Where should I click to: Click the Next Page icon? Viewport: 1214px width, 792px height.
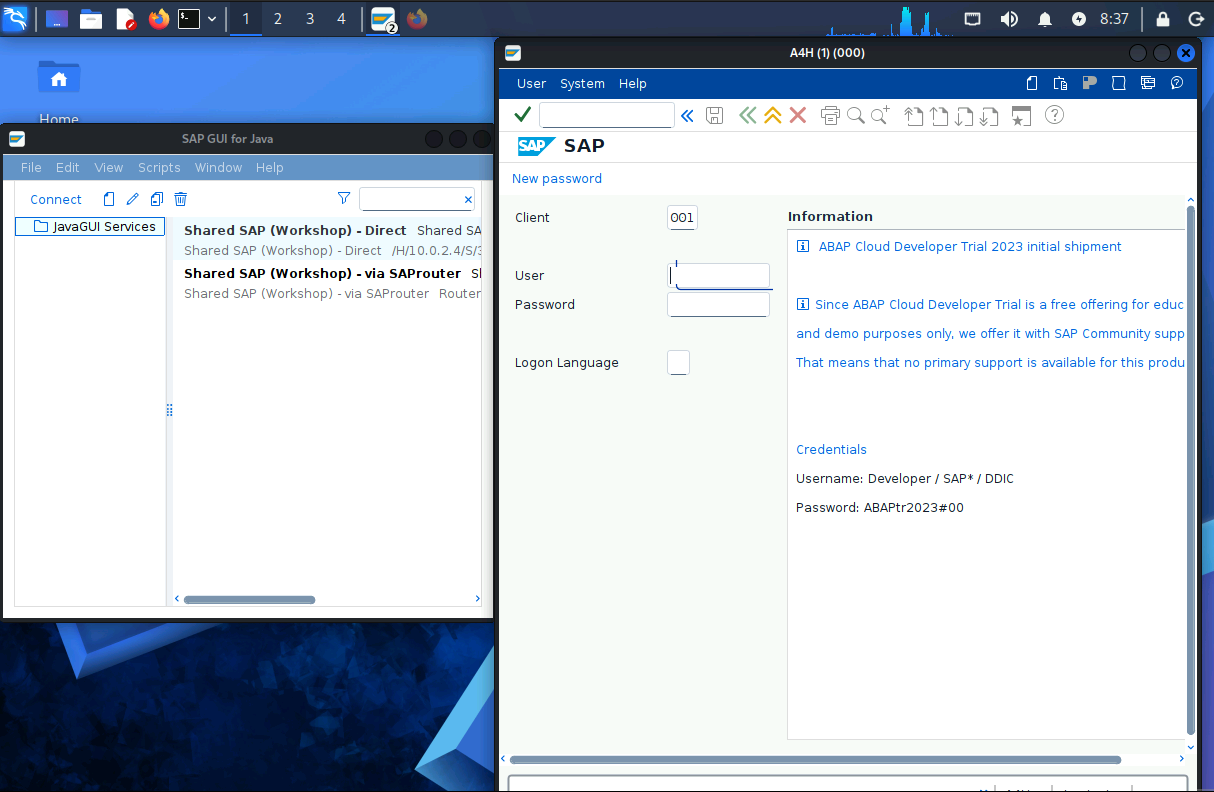964,116
